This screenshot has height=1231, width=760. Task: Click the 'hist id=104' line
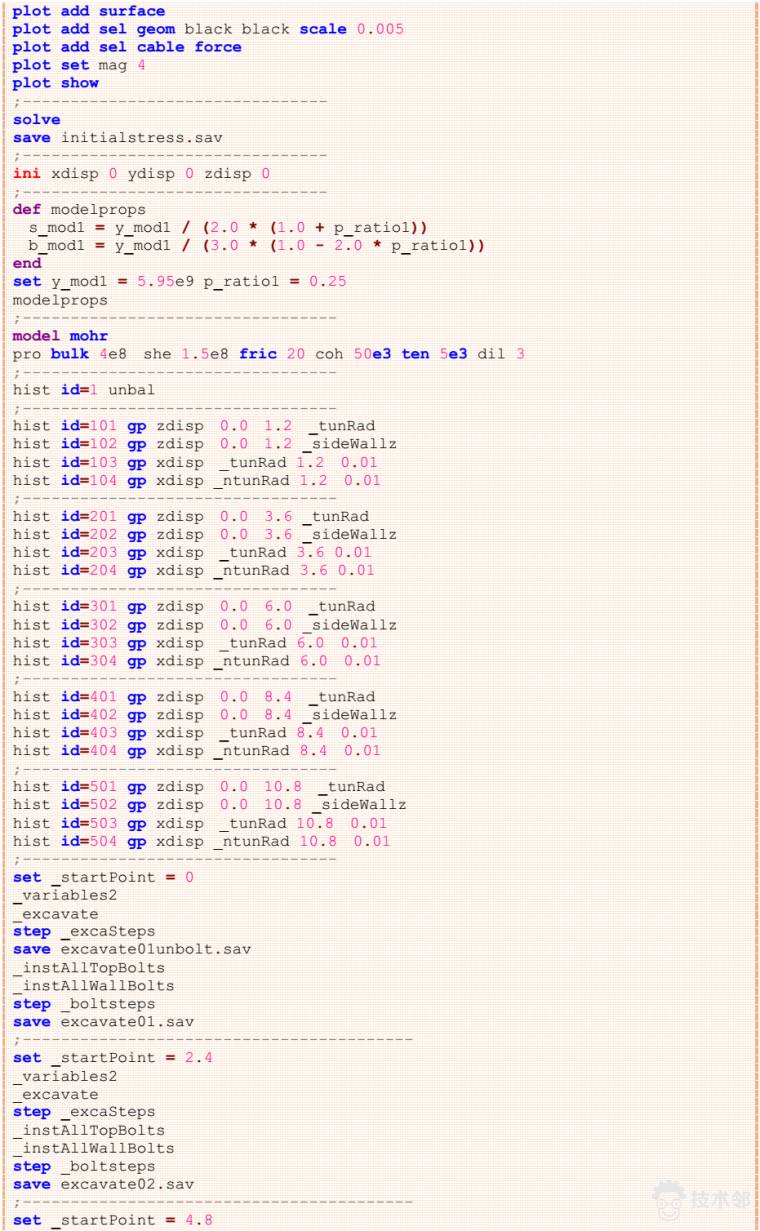(197, 480)
